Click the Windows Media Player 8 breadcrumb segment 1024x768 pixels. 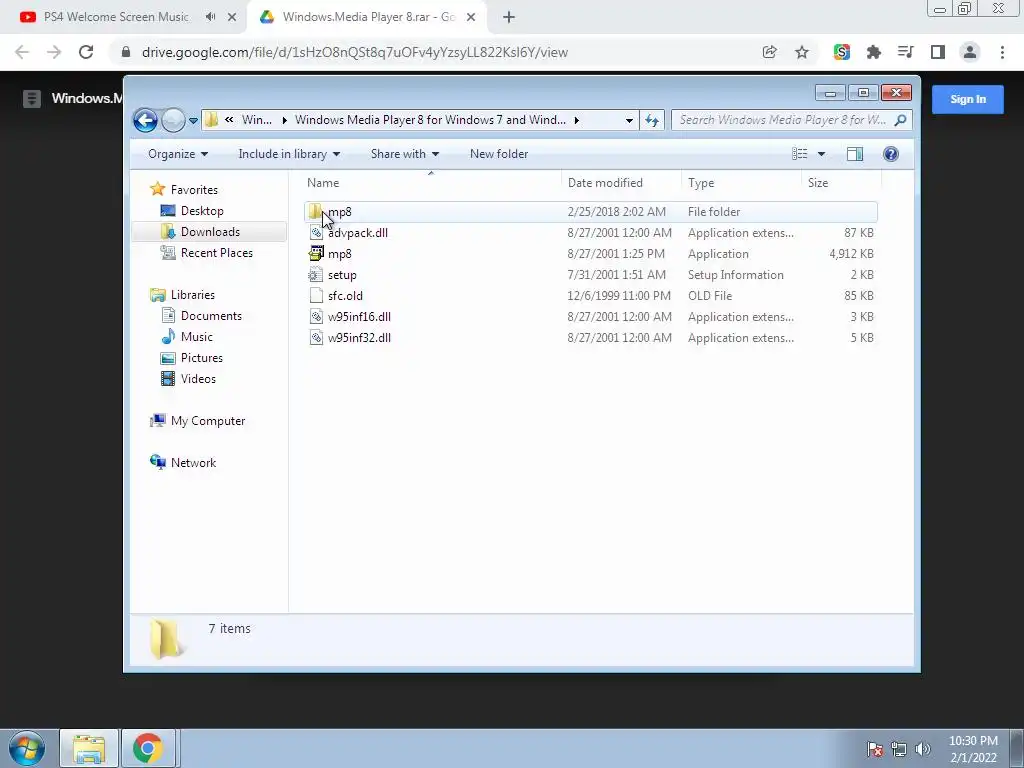430,120
